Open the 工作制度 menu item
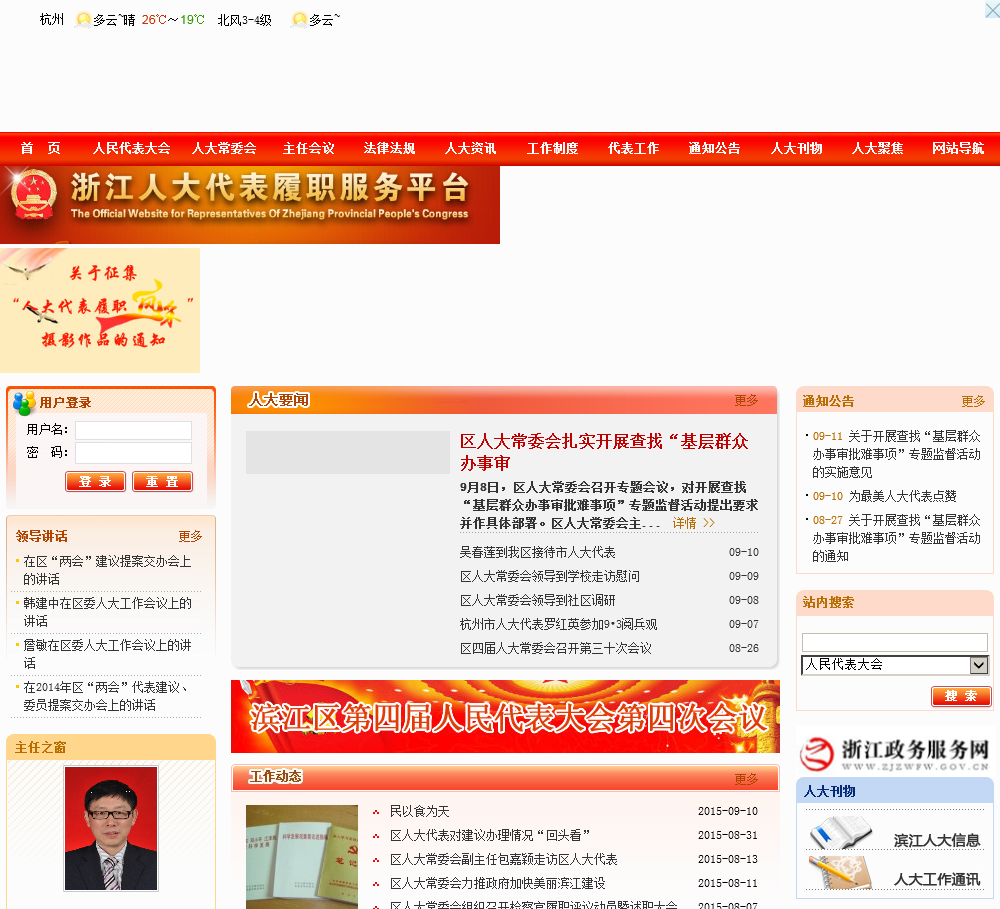1000x909 pixels. coord(552,149)
